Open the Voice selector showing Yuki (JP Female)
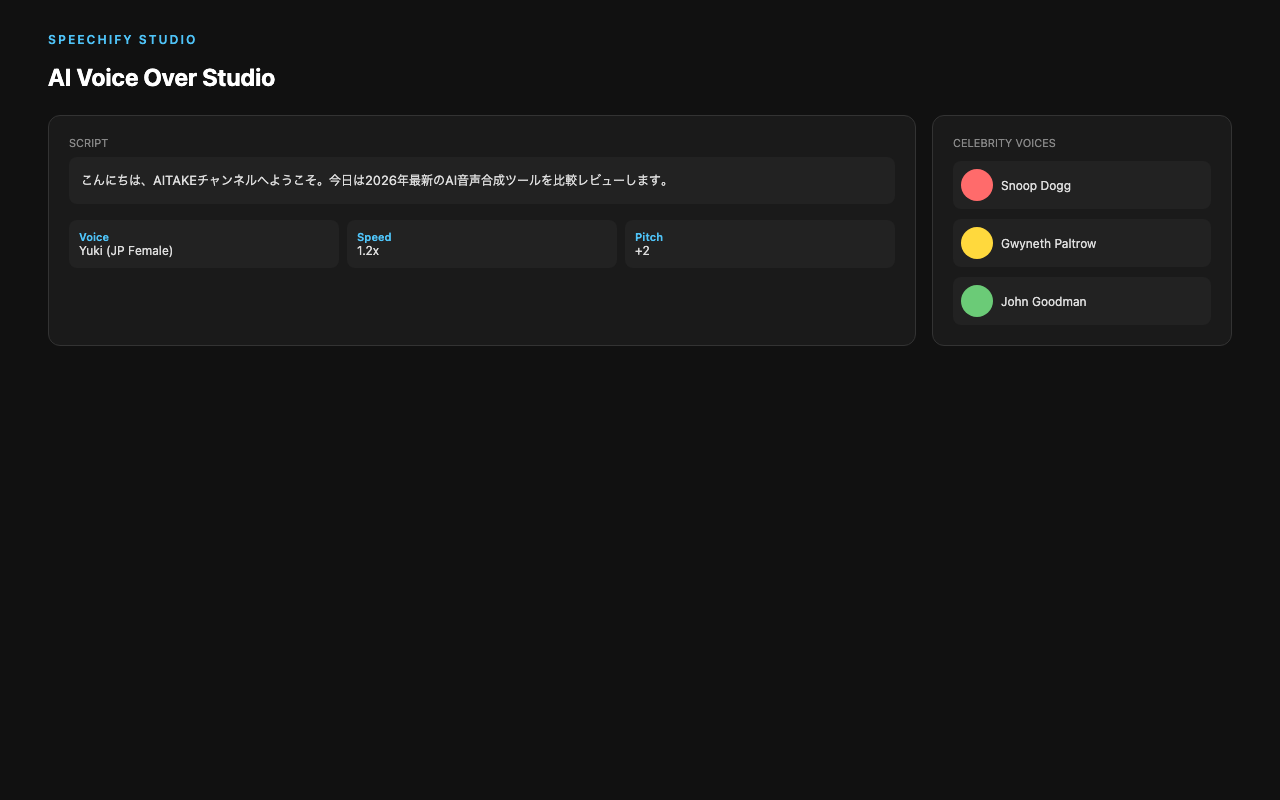This screenshot has height=800, width=1280. (x=203, y=244)
